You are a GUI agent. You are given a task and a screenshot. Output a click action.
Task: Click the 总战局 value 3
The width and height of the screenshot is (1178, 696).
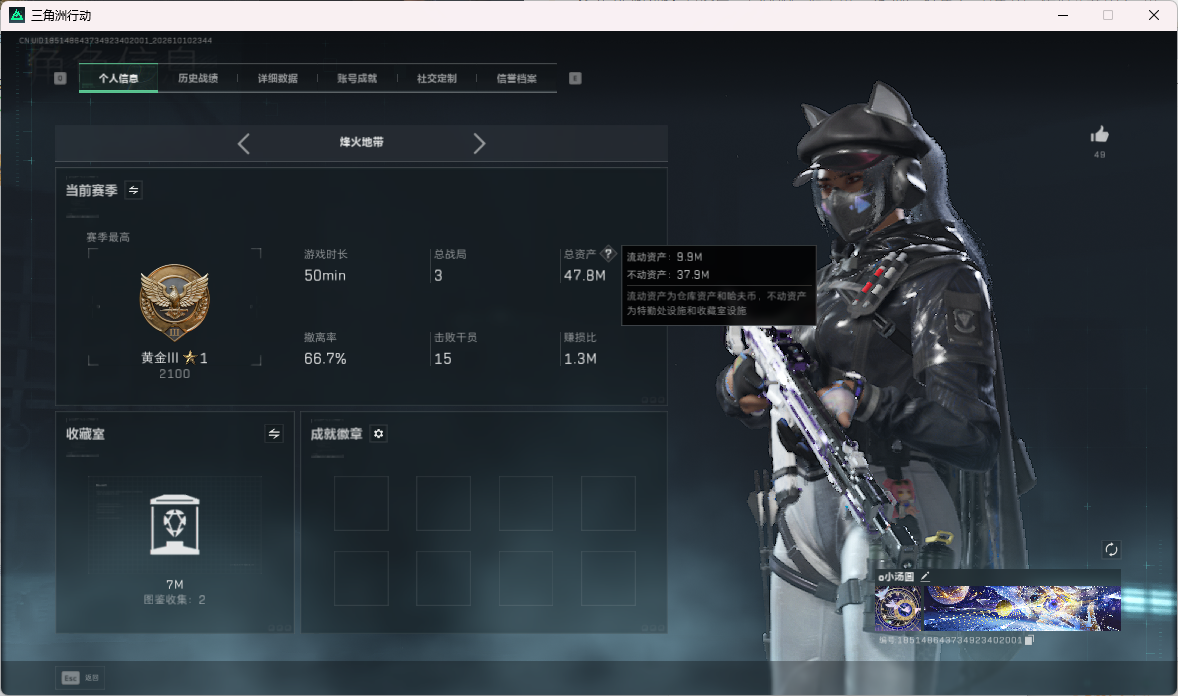tap(439, 276)
